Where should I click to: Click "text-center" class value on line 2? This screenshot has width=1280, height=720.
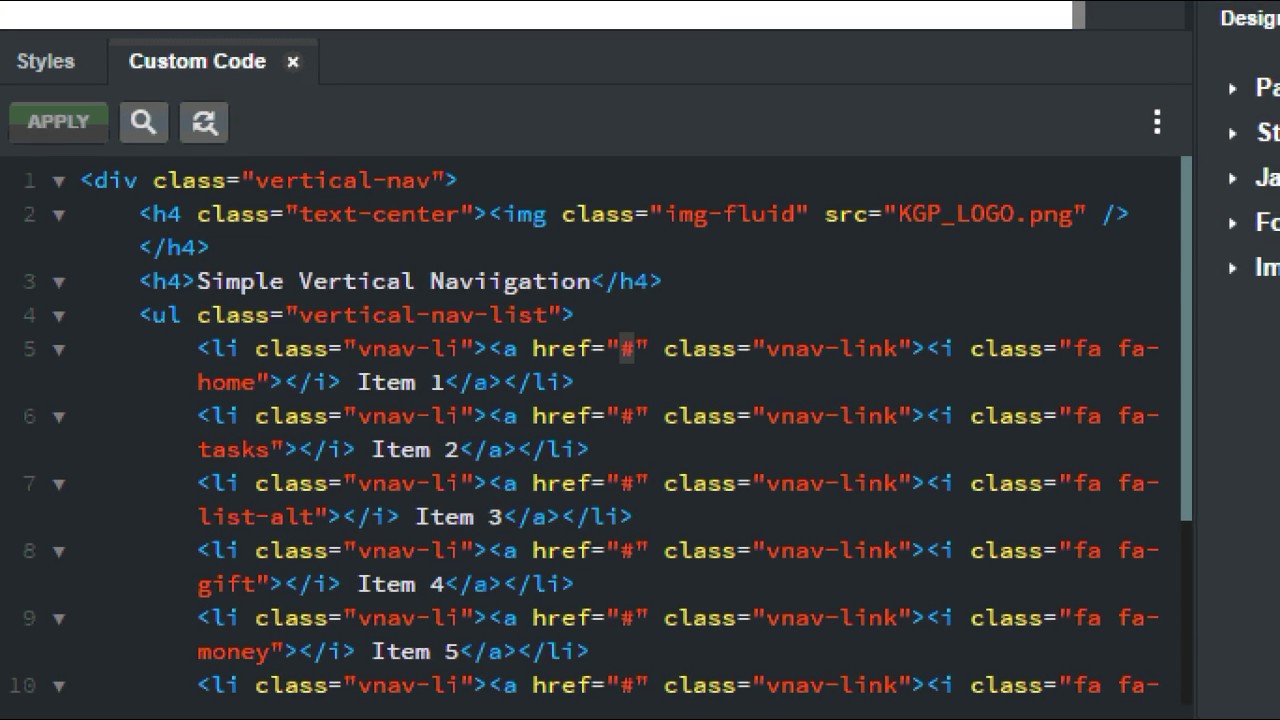click(x=379, y=214)
